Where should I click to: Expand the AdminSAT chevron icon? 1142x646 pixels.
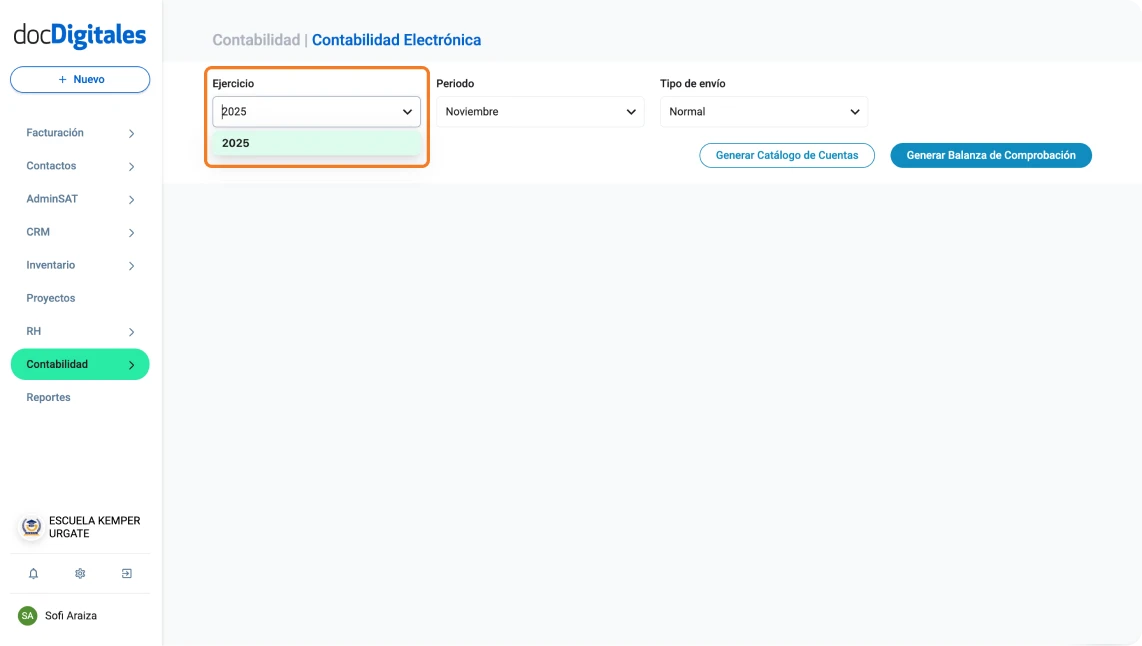tap(131, 198)
